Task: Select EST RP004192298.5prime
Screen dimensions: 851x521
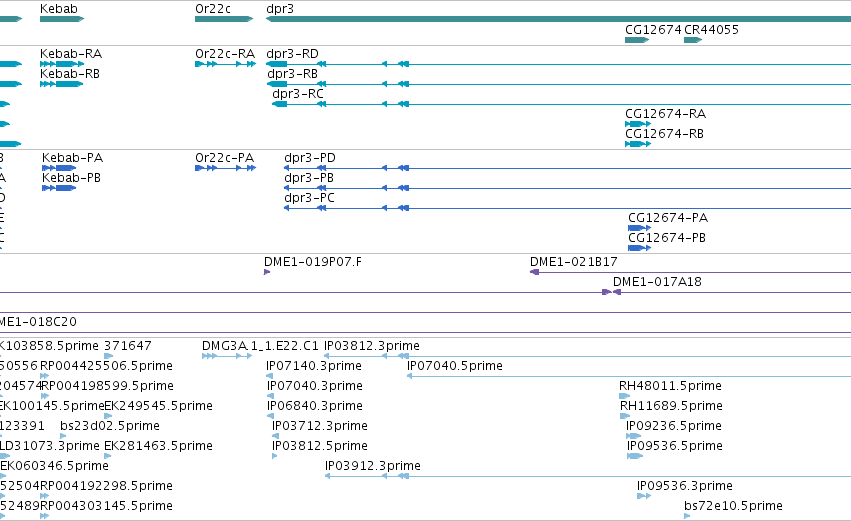Action: pyautogui.click(x=45, y=496)
